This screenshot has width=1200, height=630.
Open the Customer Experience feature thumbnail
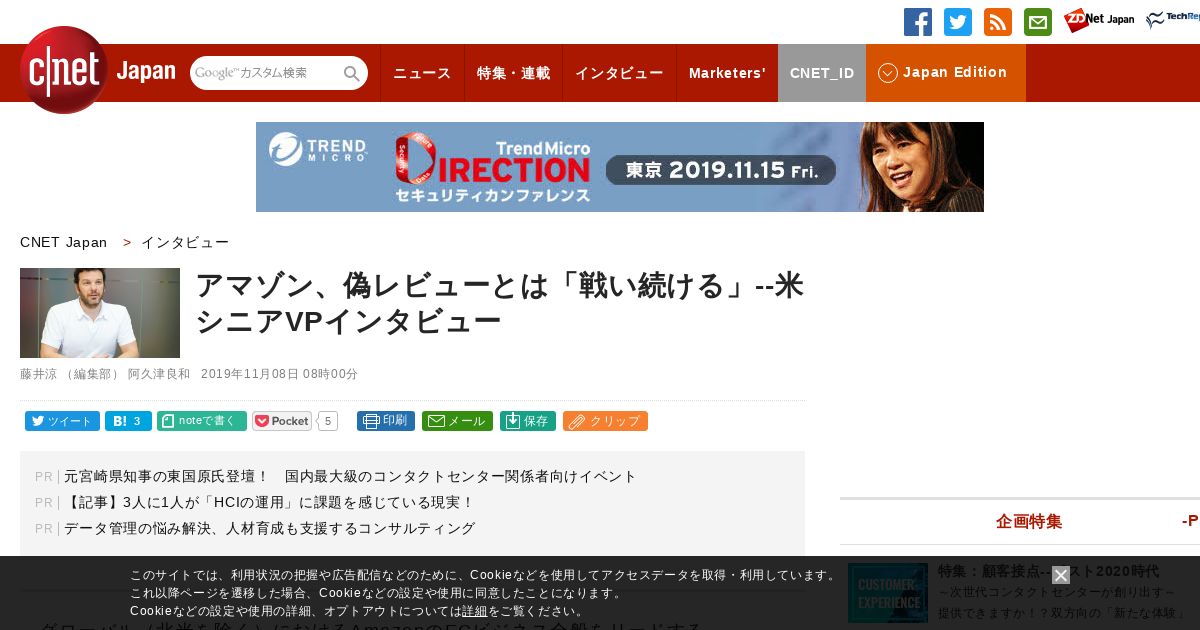click(888, 592)
